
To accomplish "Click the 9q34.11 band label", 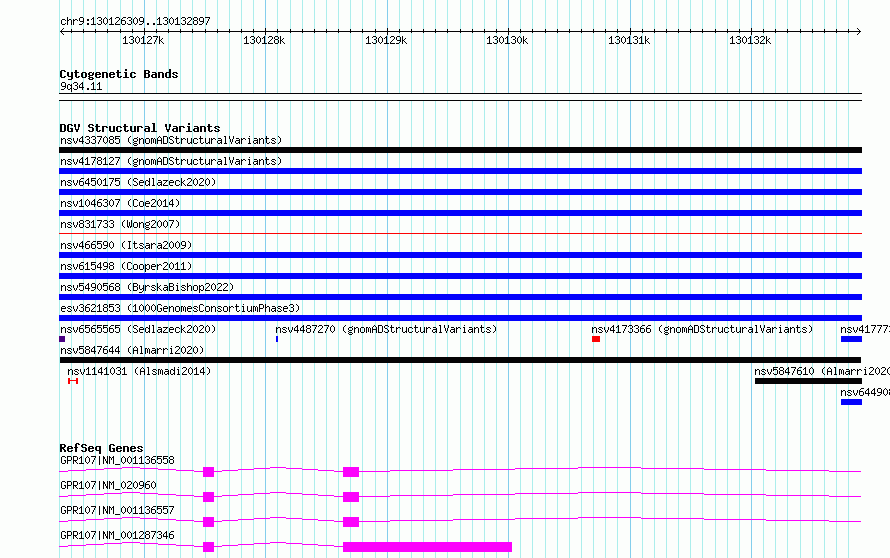I will (x=81, y=86).
